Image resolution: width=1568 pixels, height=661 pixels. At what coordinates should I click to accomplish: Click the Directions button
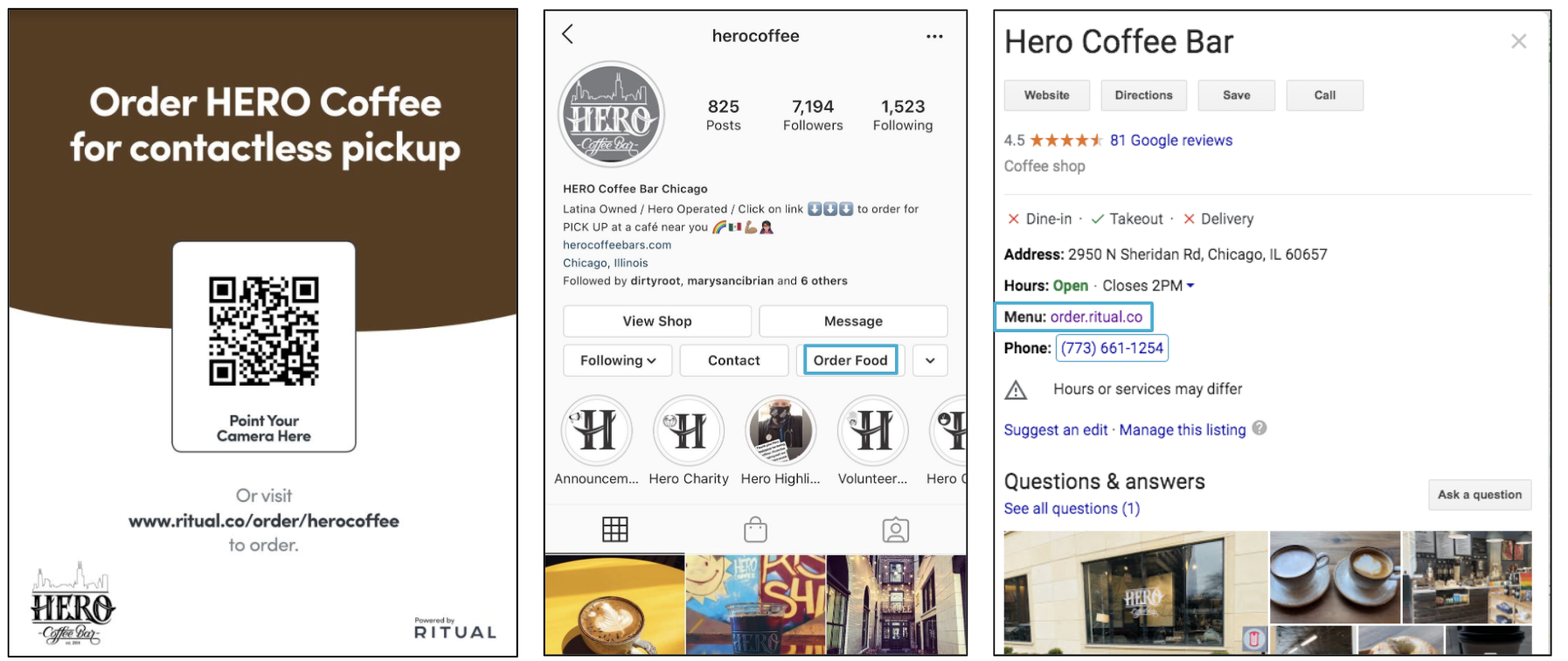1143,95
